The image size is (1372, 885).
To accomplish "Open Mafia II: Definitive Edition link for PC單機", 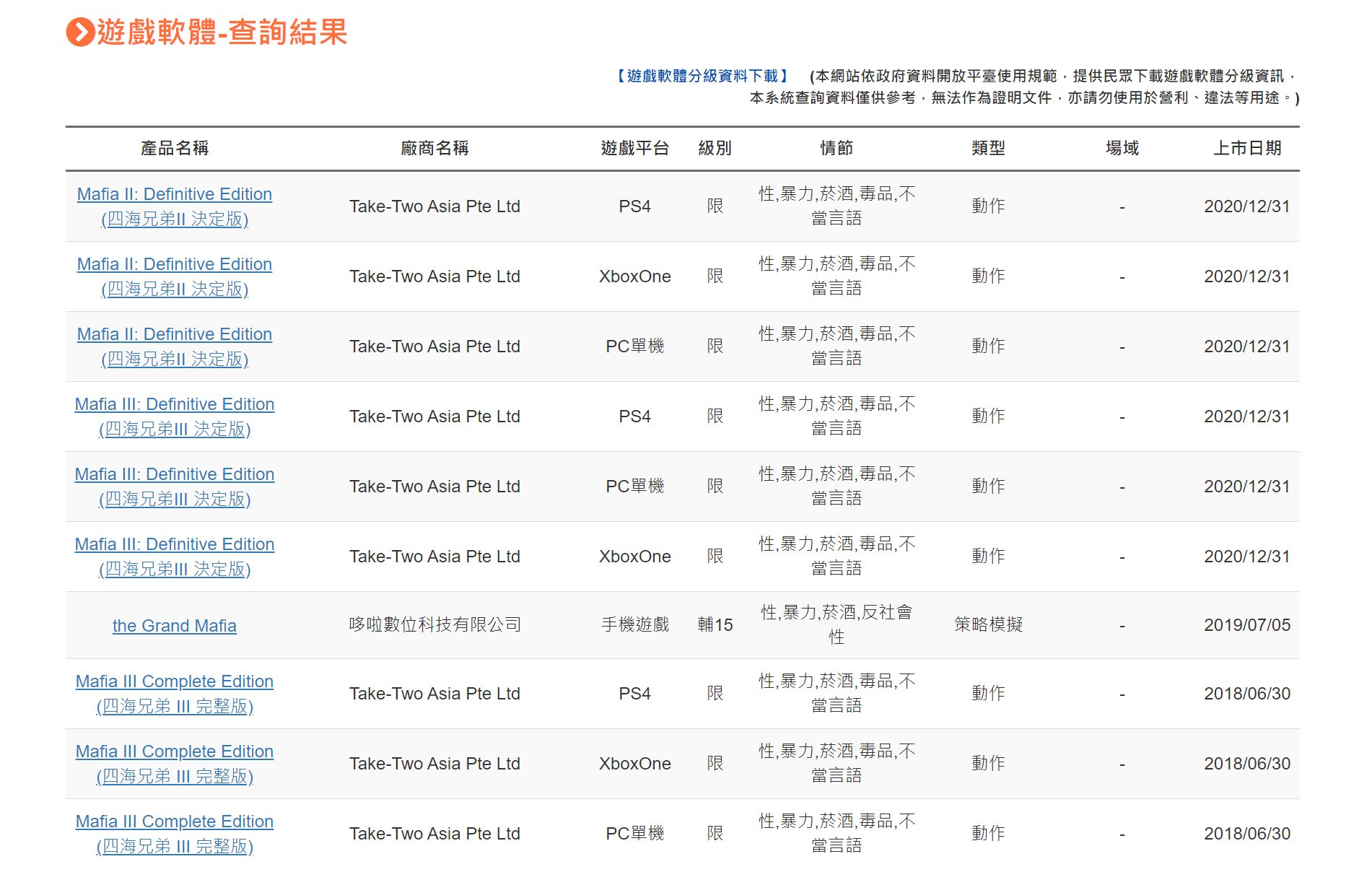I will pos(175,335).
